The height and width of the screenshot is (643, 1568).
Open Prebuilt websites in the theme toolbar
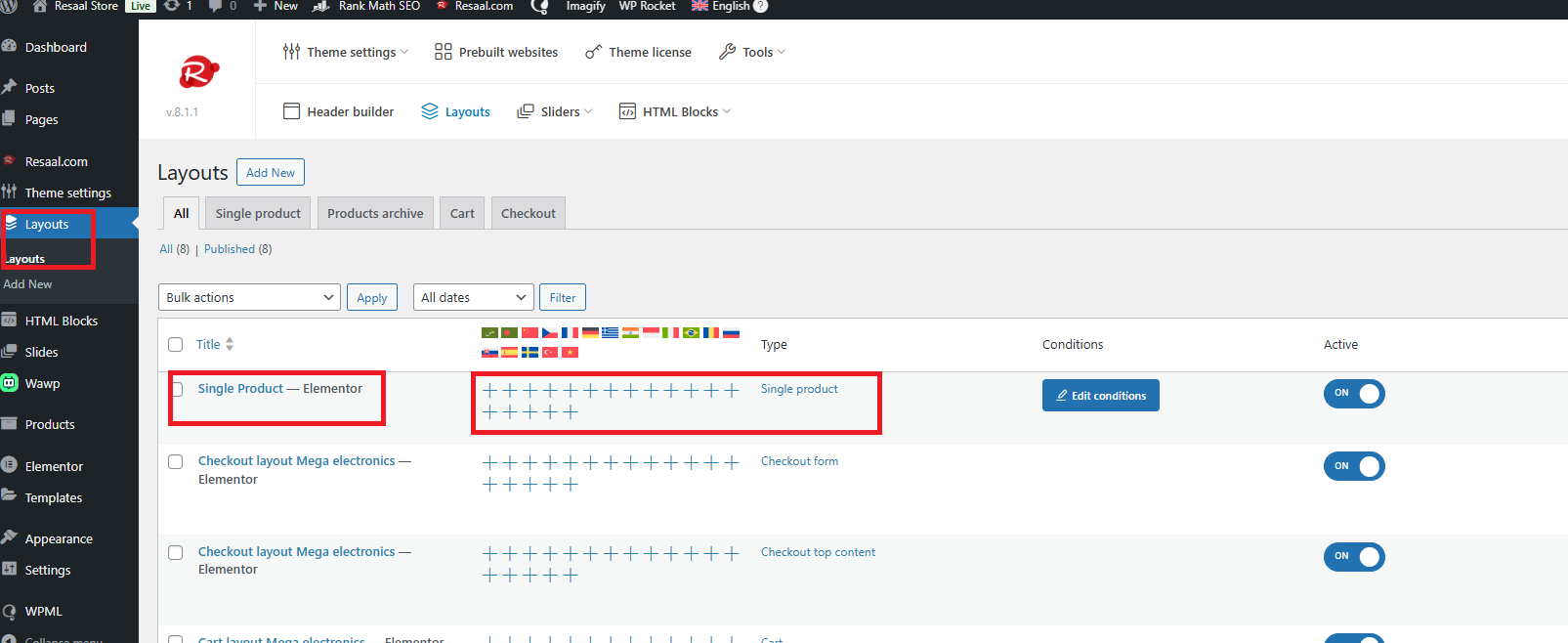(496, 52)
